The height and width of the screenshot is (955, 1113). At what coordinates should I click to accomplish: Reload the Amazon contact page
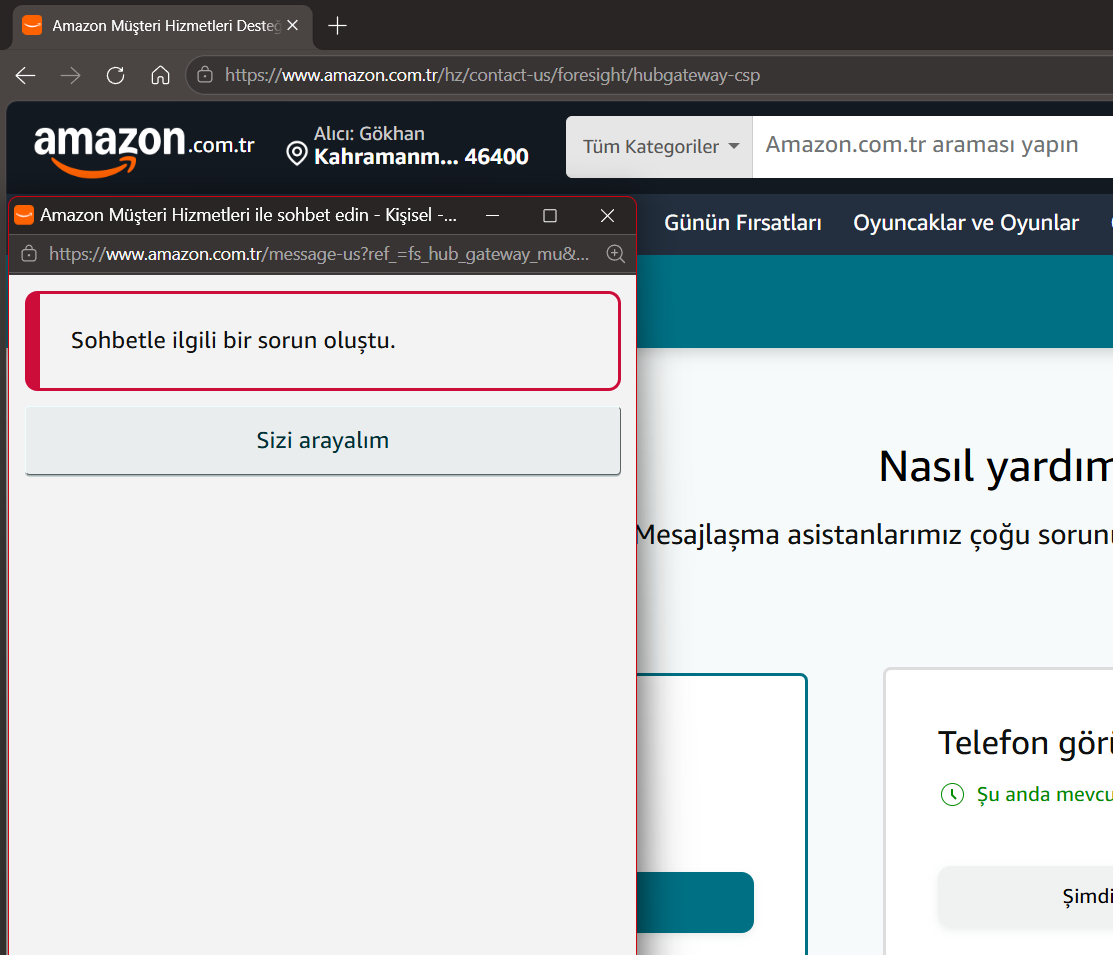click(x=116, y=75)
